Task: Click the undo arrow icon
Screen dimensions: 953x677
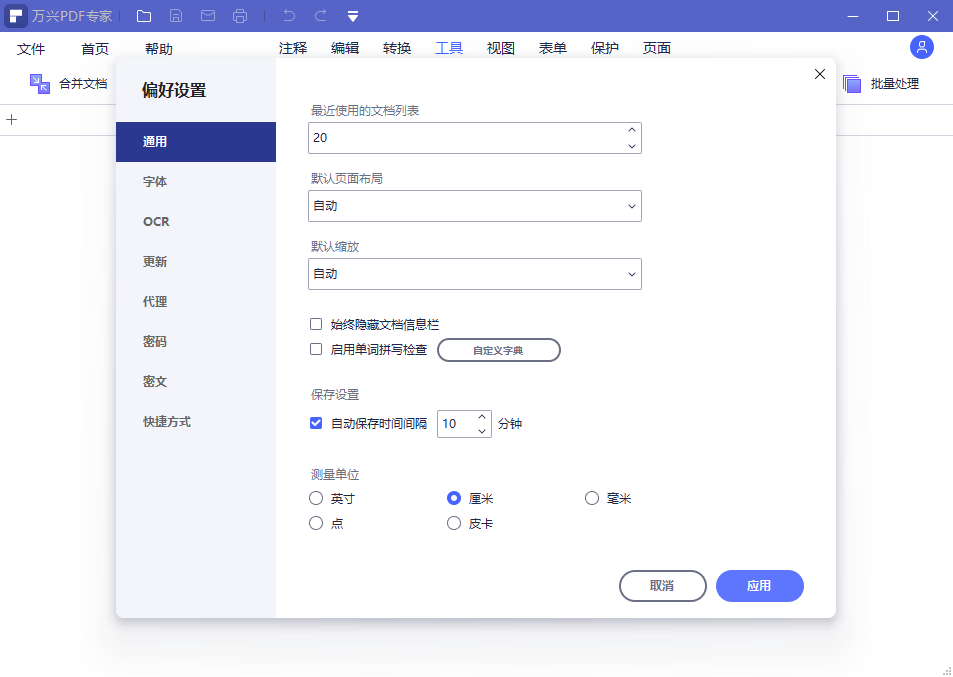Action: click(x=289, y=16)
